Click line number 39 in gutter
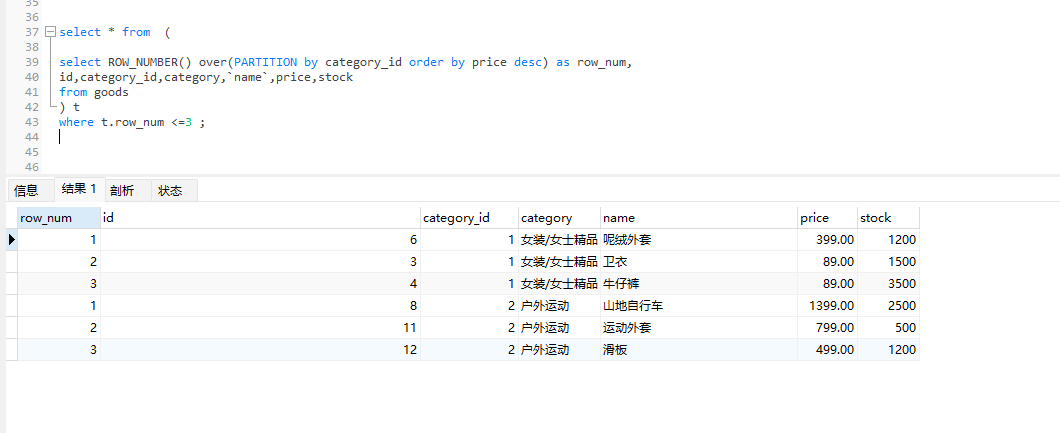 (x=32, y=62)
